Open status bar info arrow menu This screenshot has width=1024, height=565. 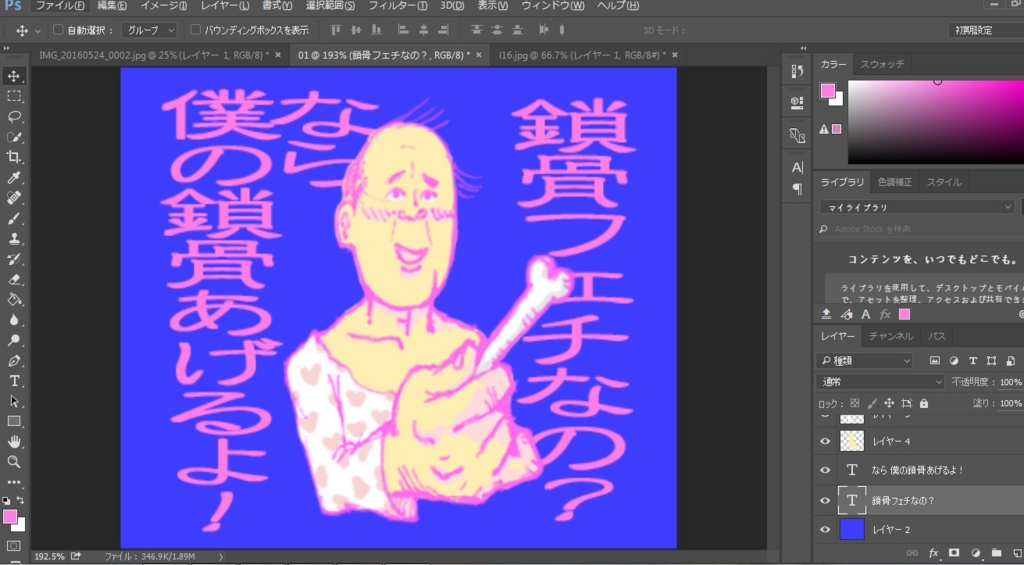pyautogui.click(x=221, y=557)
